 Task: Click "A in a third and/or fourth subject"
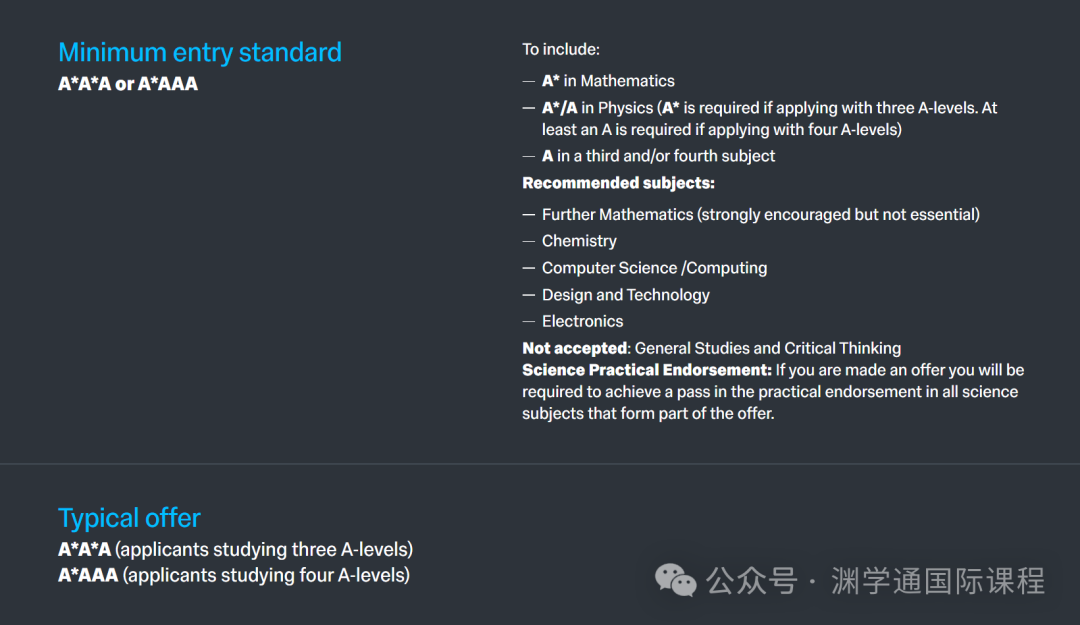(x=658, y=156)
